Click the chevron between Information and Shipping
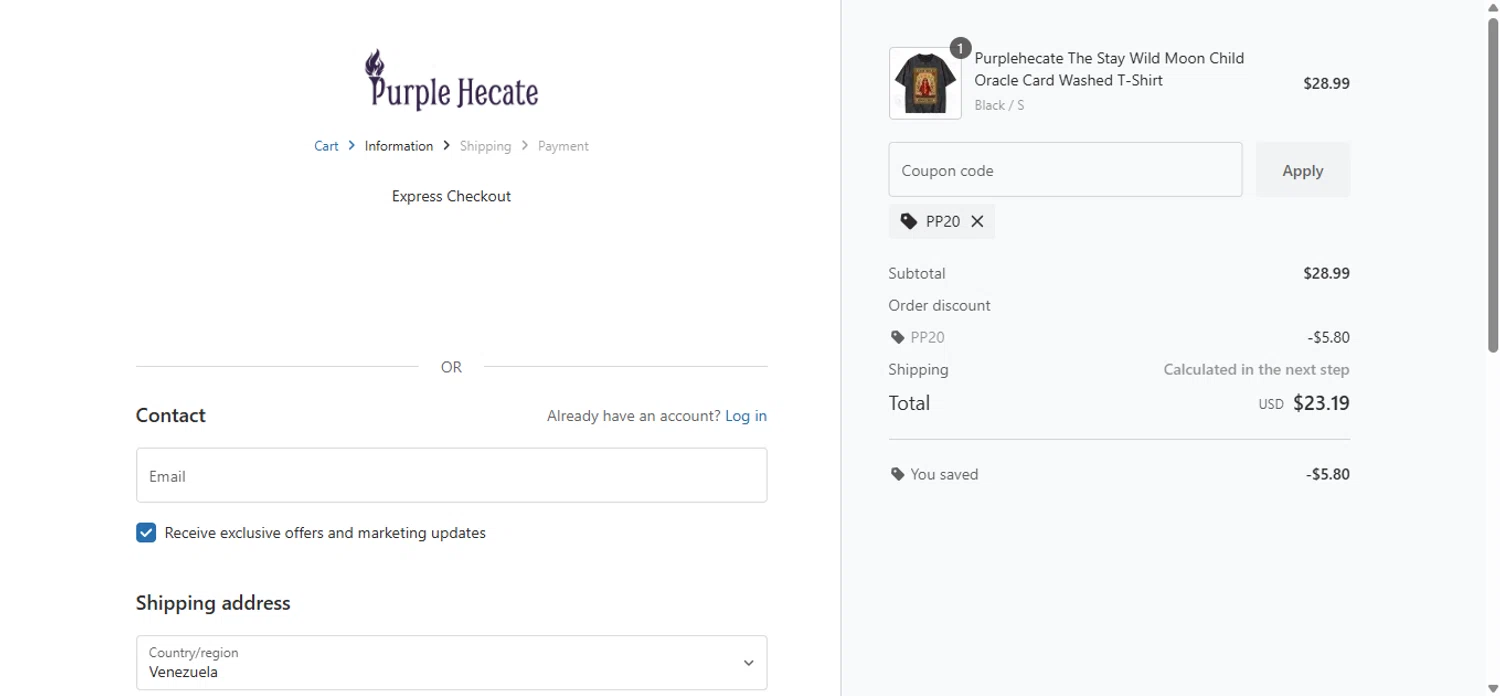This screenshot has width=1500, height=696. pos(446,146)
